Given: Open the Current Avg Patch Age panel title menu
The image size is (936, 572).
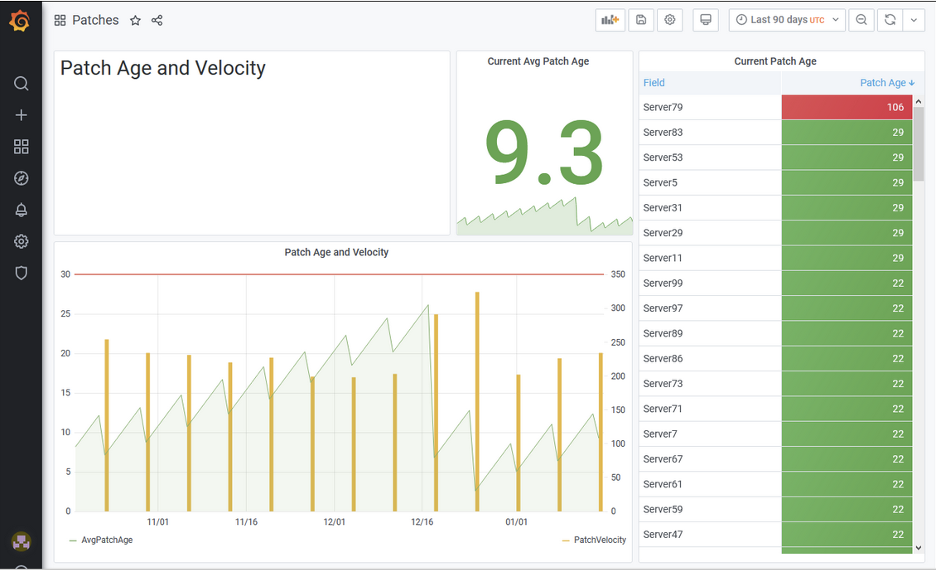Looking at the screenshot, I should [538, 61].
